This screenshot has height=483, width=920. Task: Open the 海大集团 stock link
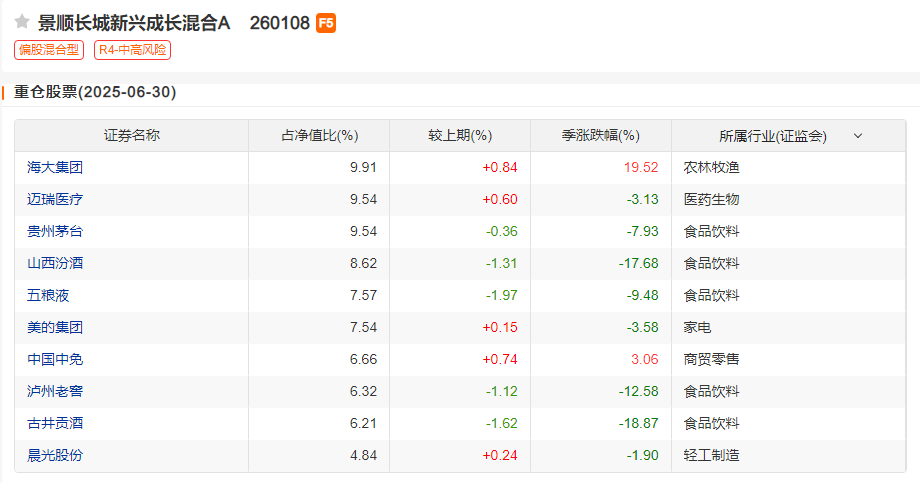(55, 167)
